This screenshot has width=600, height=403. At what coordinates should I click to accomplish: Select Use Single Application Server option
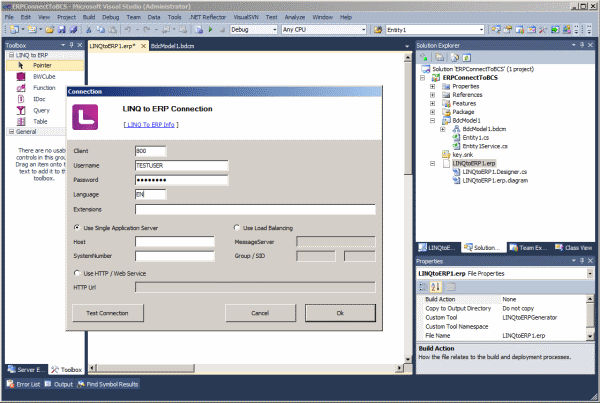tap(116, 228)
